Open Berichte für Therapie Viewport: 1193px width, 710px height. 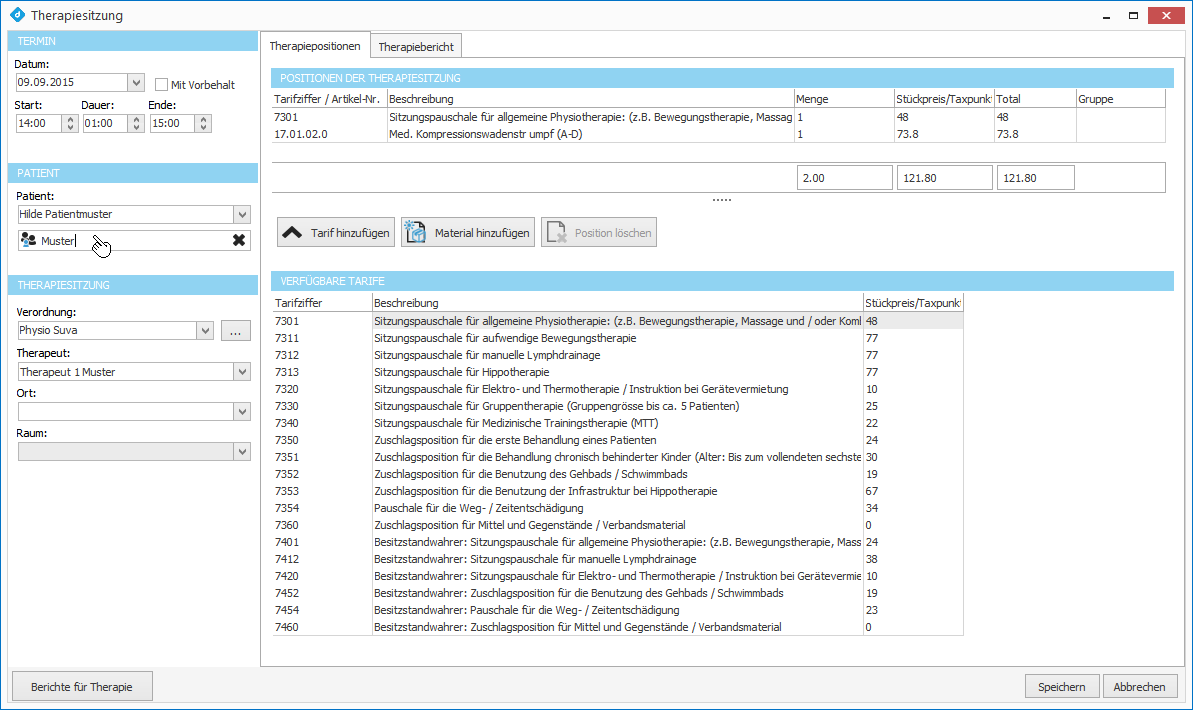point(83,687)
